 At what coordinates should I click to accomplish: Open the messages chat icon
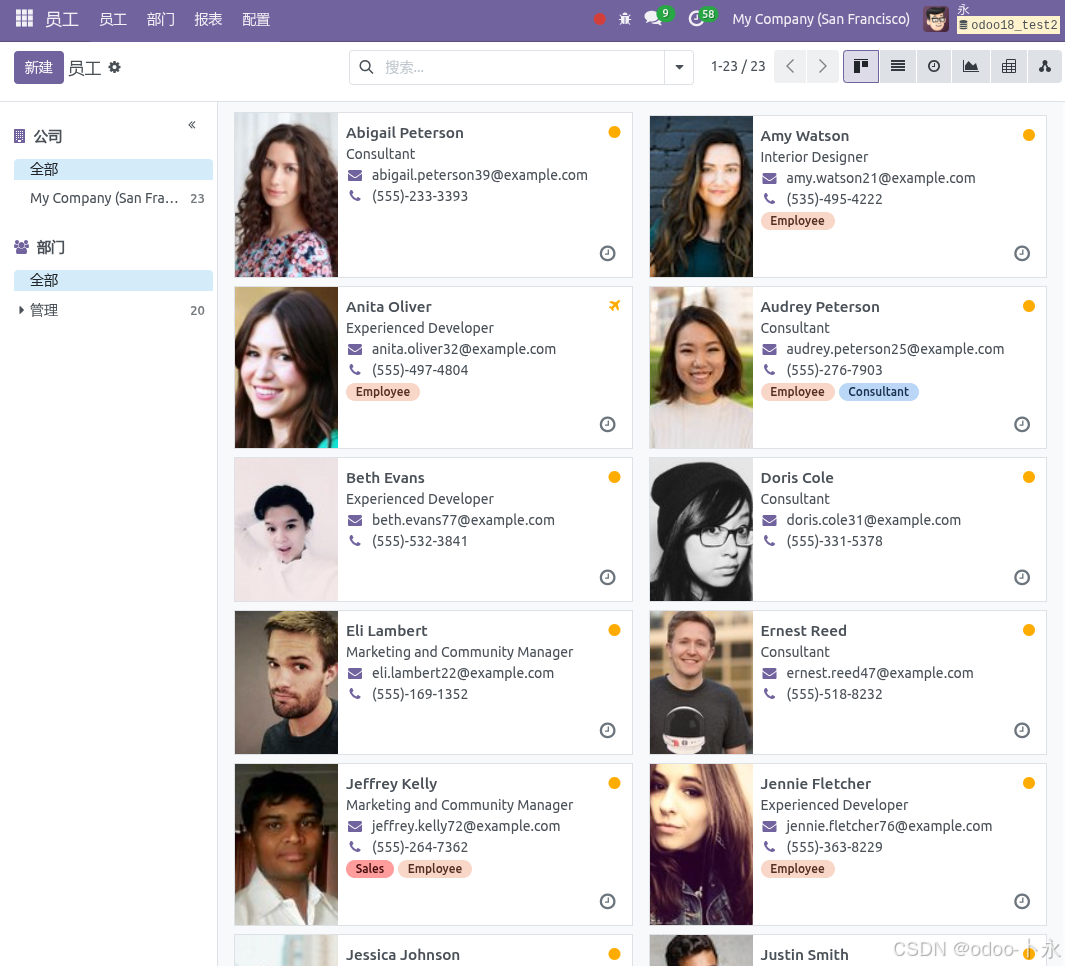pyautogui.click(x=653, y=18)
